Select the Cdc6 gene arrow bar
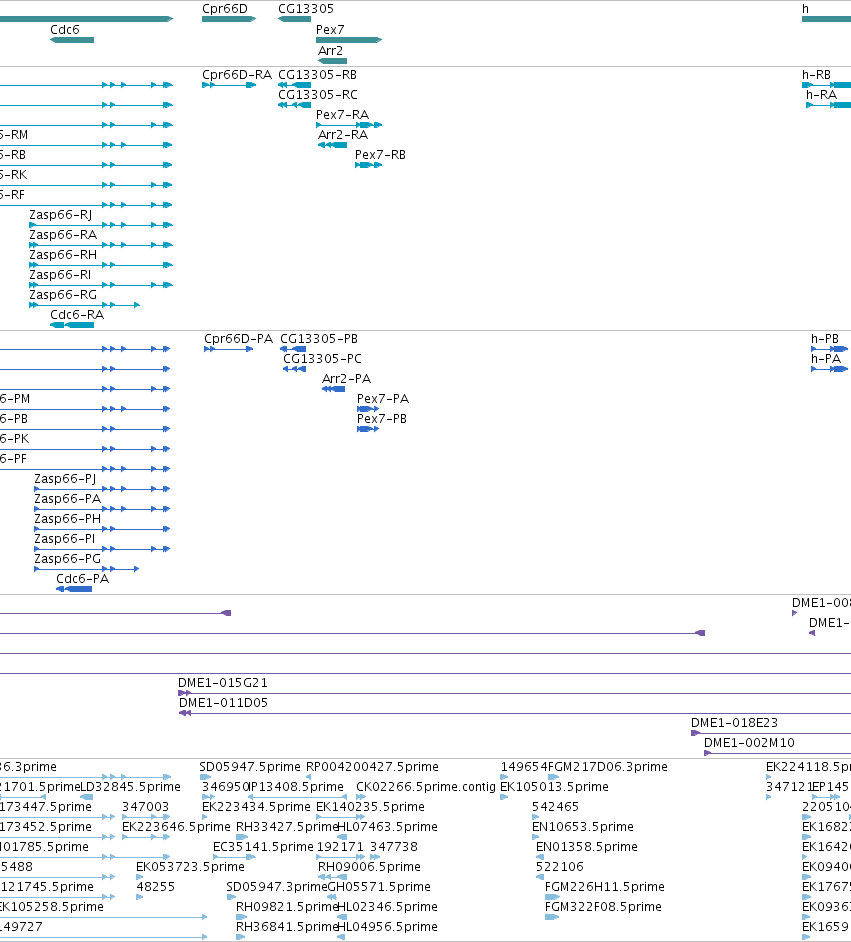851x942 pixels. [x=71, y=40]
